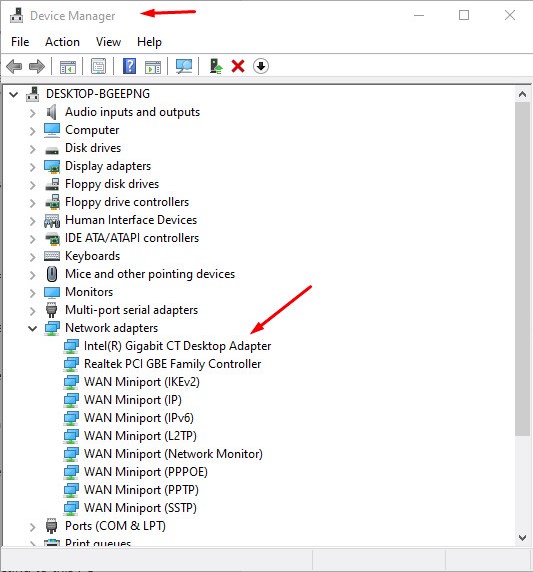
Task: Expand the Disk drives category
Action: pos(32,149)
